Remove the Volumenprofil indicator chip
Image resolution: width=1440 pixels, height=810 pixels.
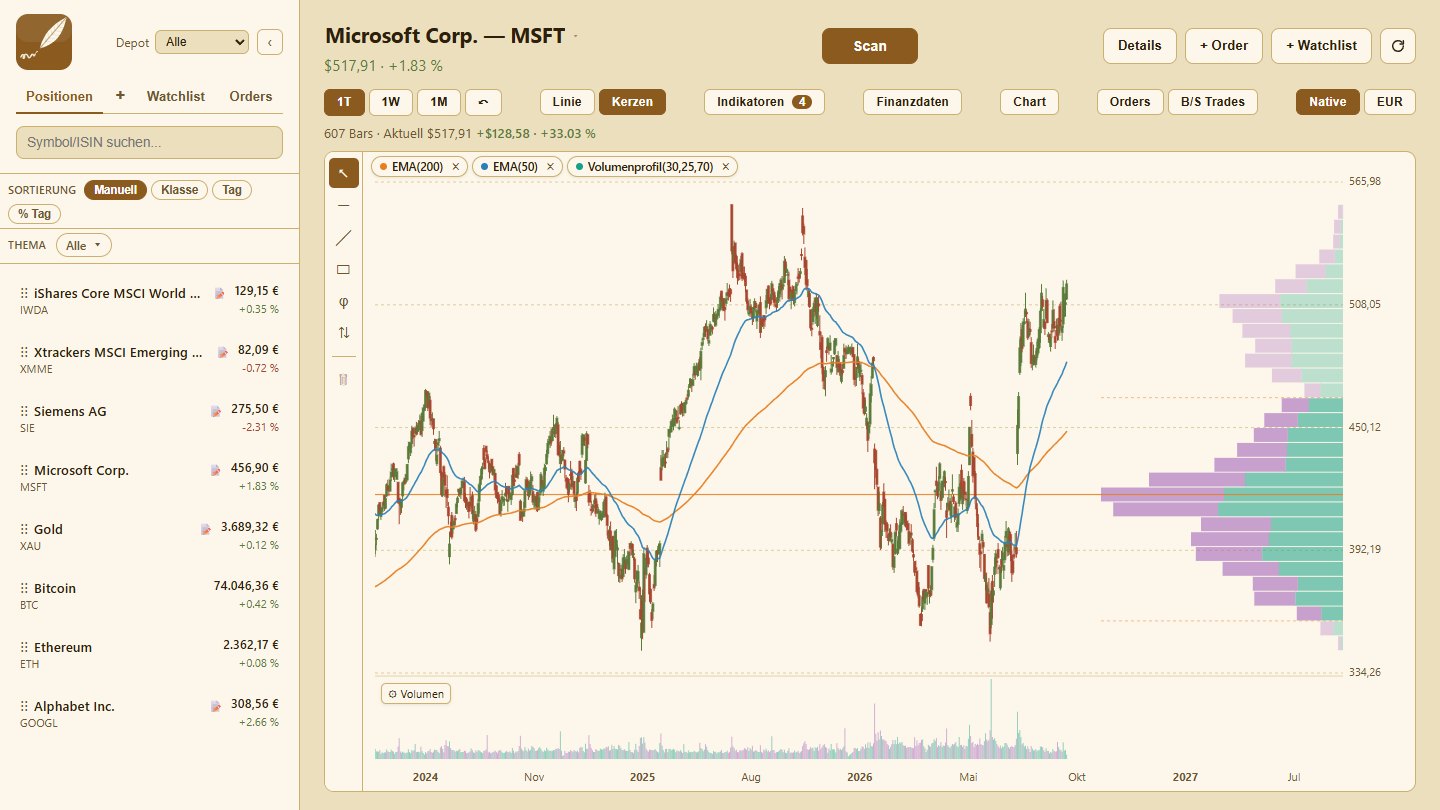point(726,167)
